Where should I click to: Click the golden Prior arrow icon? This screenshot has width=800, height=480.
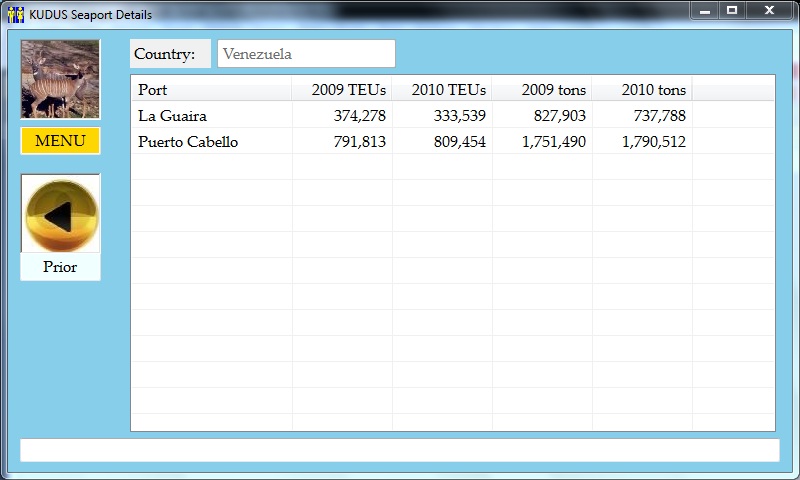[60, 214]
